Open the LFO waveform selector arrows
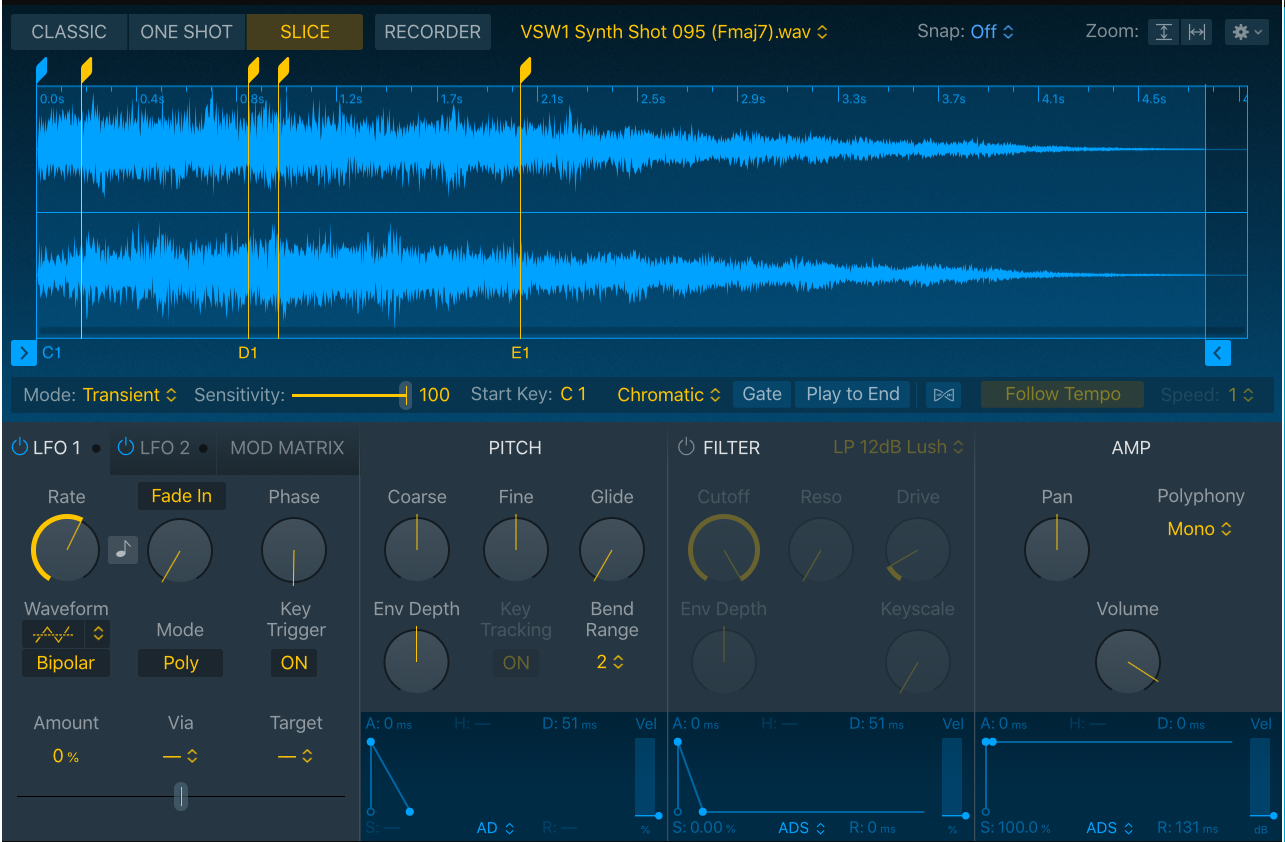 (x=98, y=633)
